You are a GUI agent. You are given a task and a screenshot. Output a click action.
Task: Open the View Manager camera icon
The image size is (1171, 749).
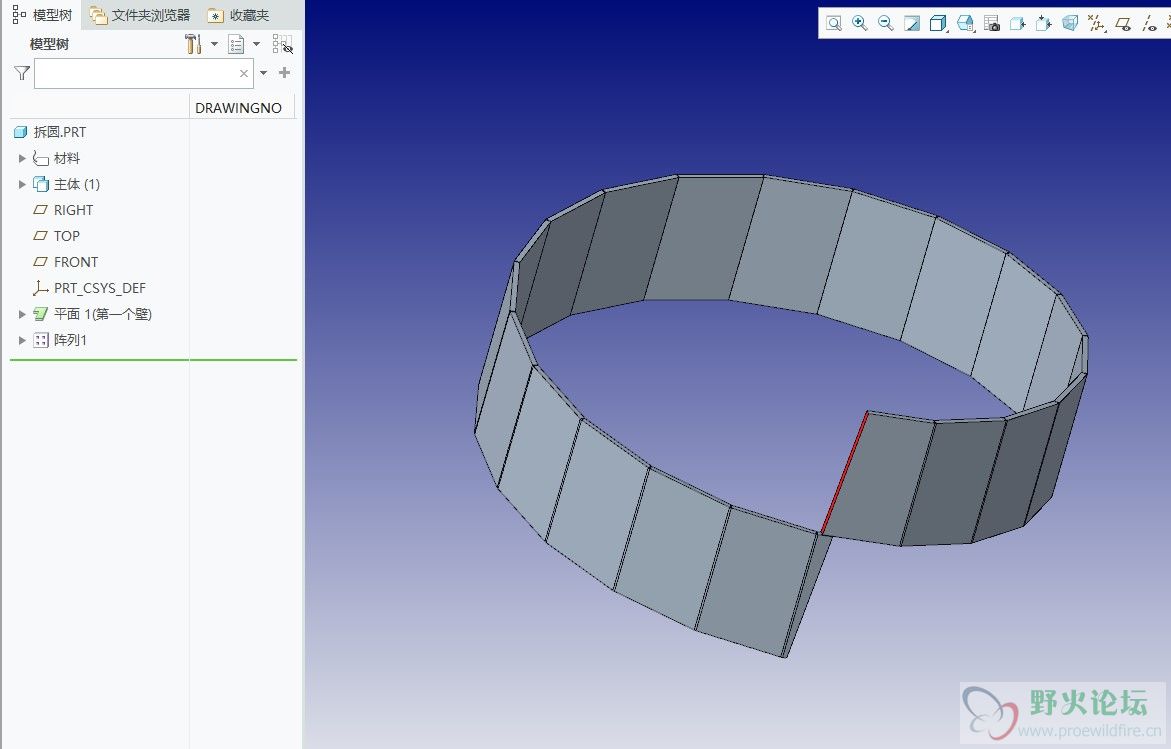[x=992, y=23]
